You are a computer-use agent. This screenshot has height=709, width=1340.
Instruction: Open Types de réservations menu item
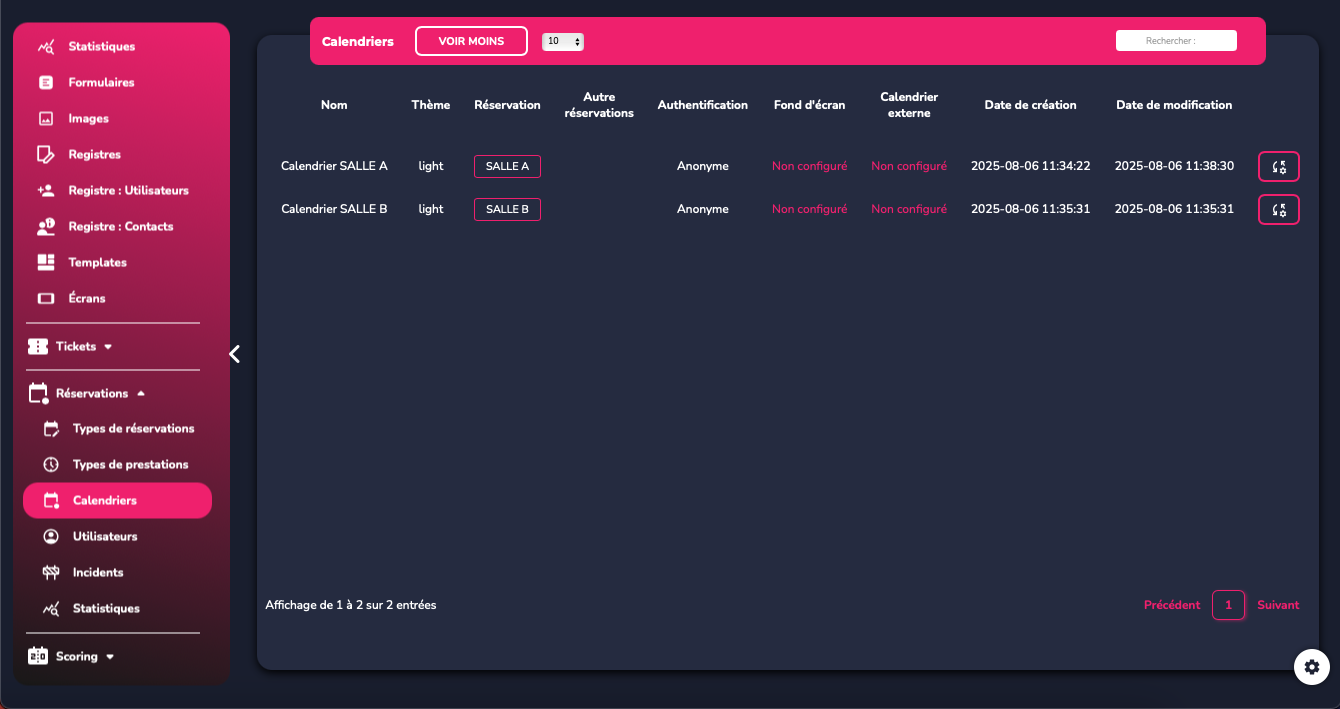point(133,429)
